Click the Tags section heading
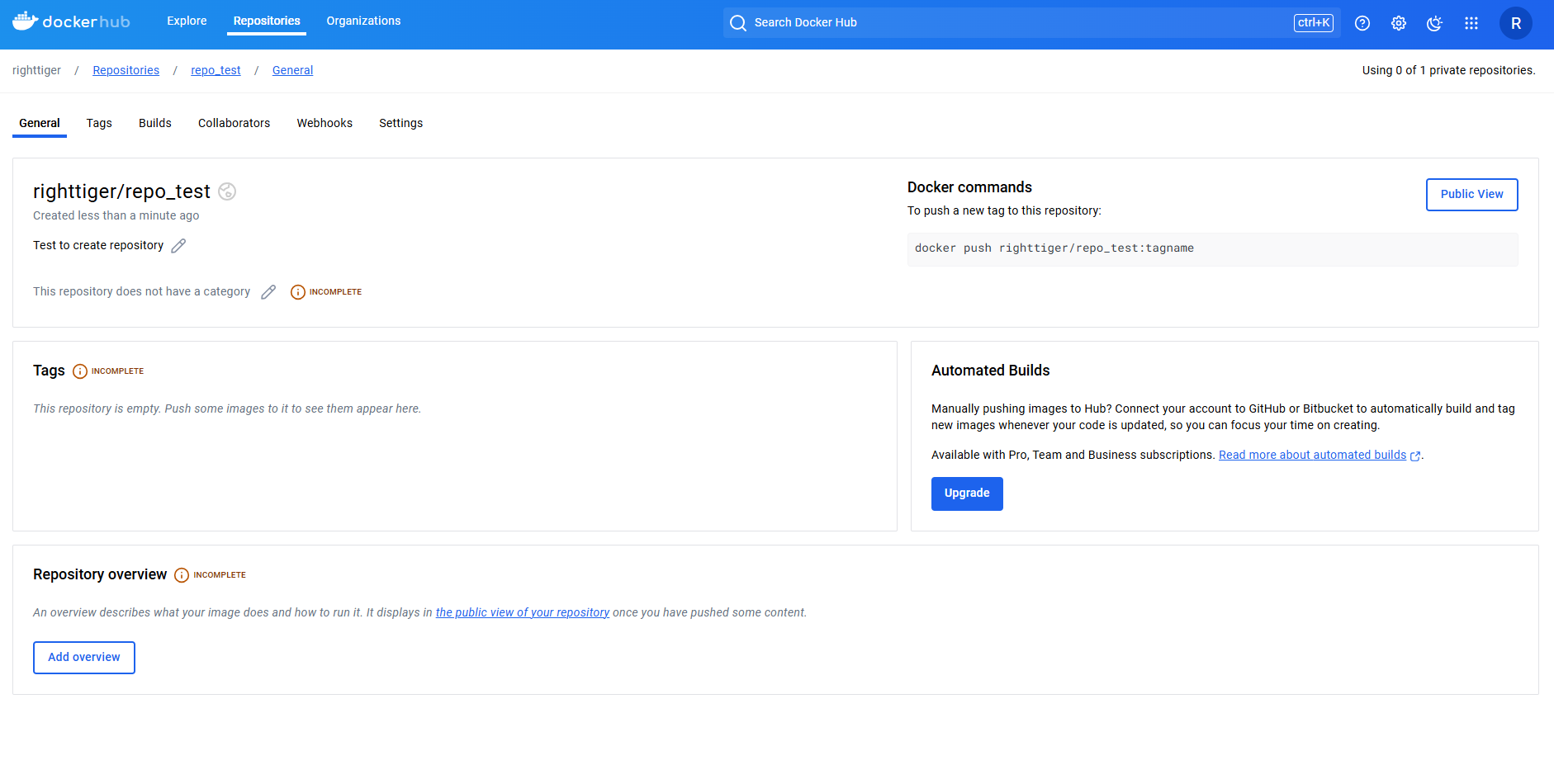The height and width of the screenshot is (784, 1554). click(x=49, y=371)
